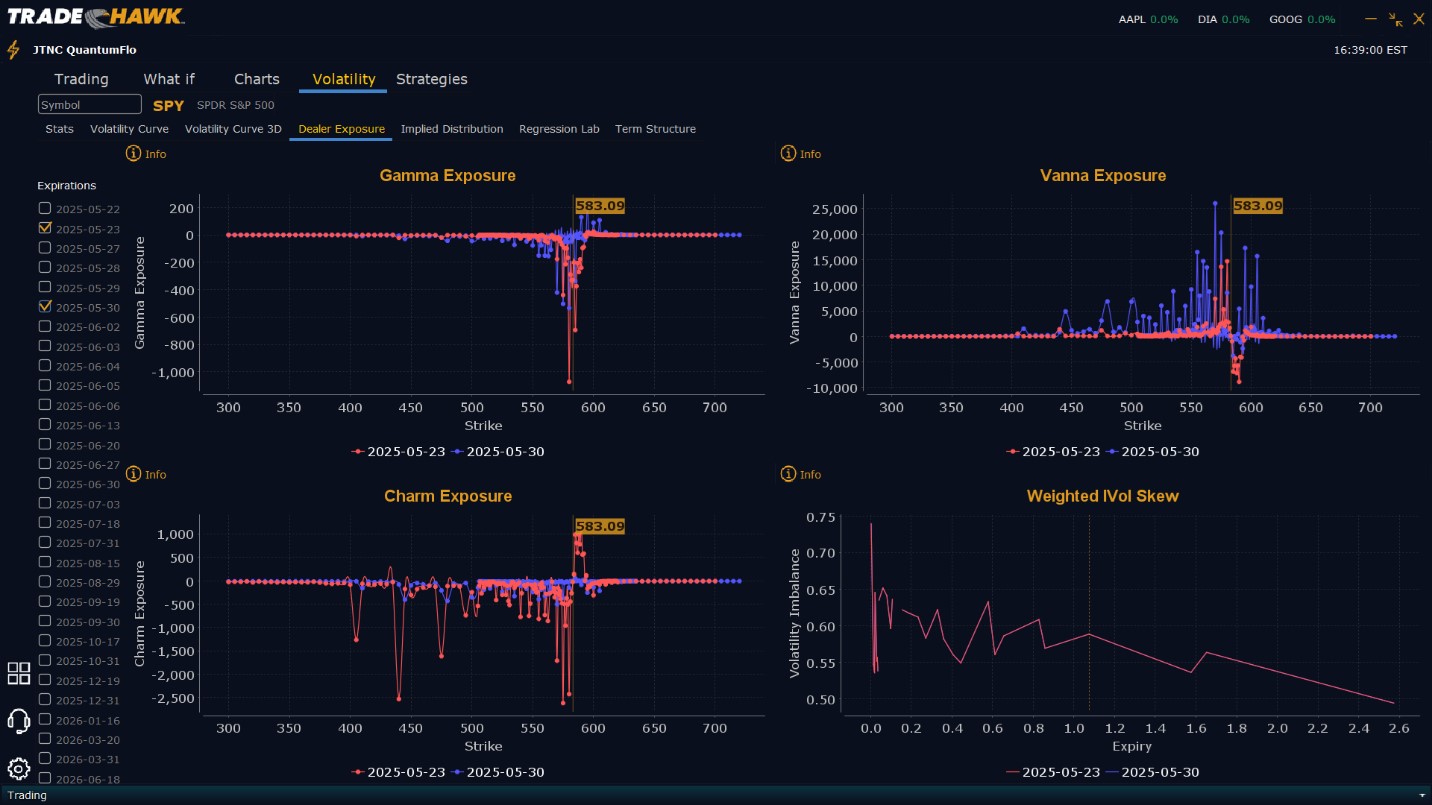Open the Volatility Curve sub-tab
The height and width of the screenshot is (805, 1432).
129,129
